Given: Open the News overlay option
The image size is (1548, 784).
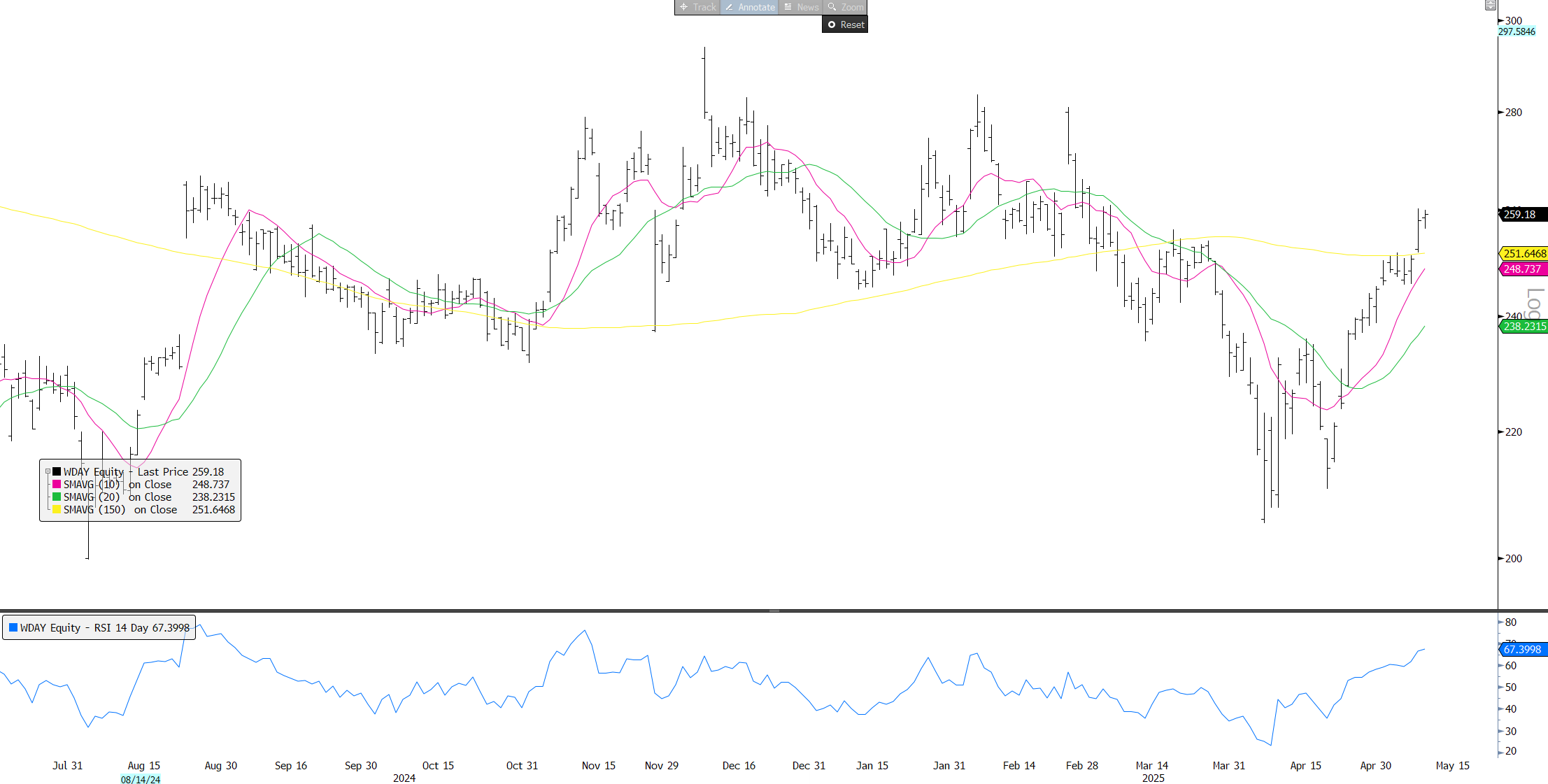Looking at the screenshot, I should point(800,7).
